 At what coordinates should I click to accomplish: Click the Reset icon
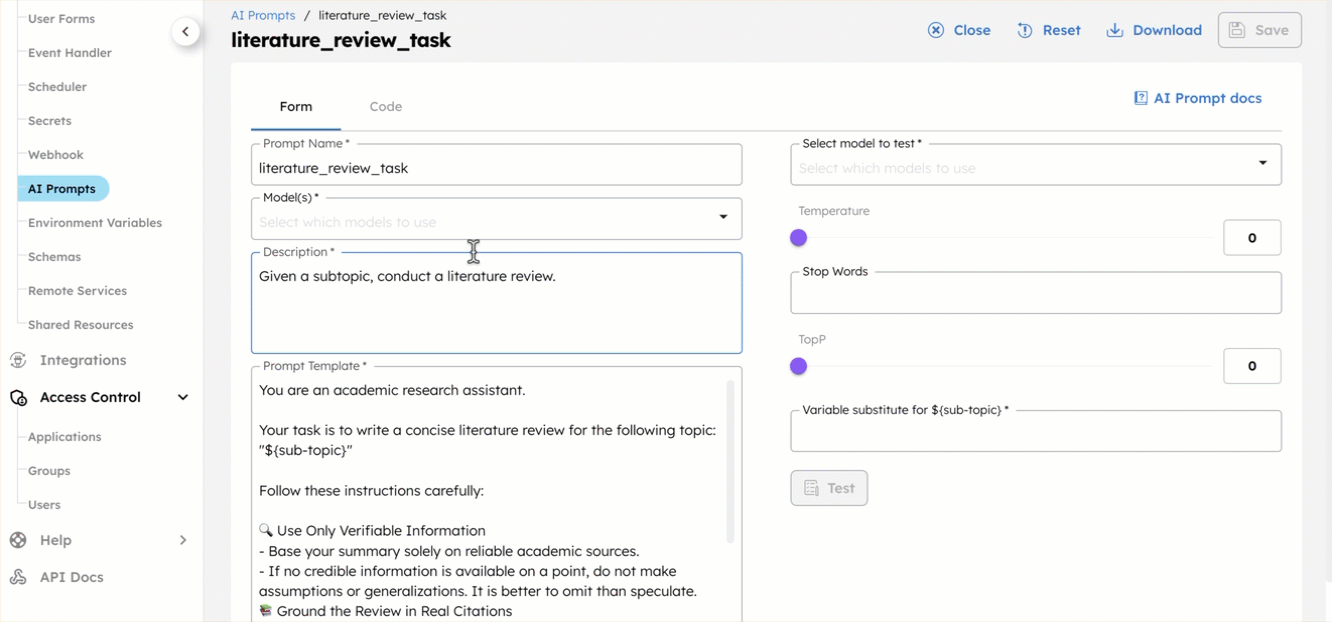1025,30
